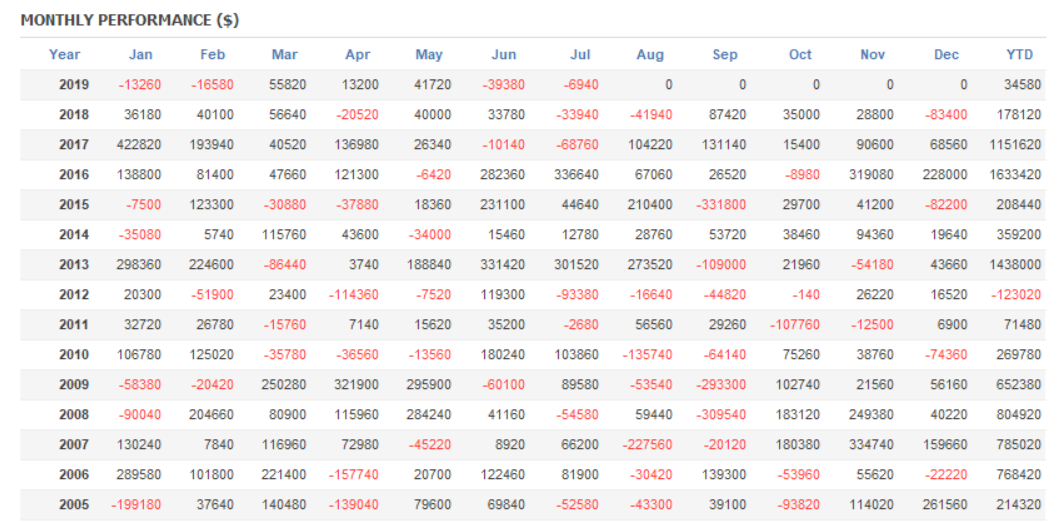1059x523 pixels.
Task: Select the April 2006 loss -157740
Action: [353, 475]
